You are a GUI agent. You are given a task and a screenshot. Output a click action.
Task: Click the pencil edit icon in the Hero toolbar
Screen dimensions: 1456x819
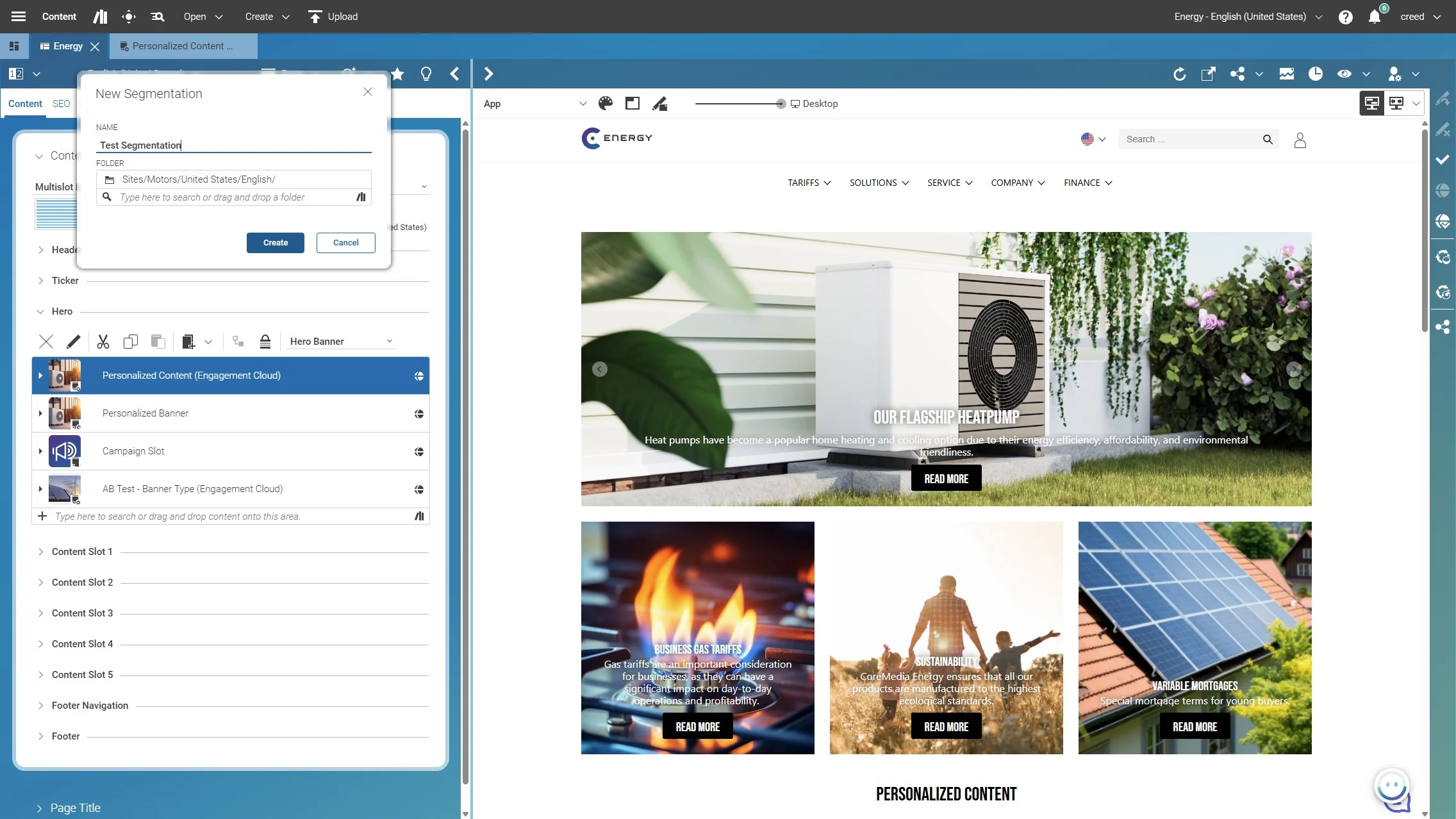point(74,342)
